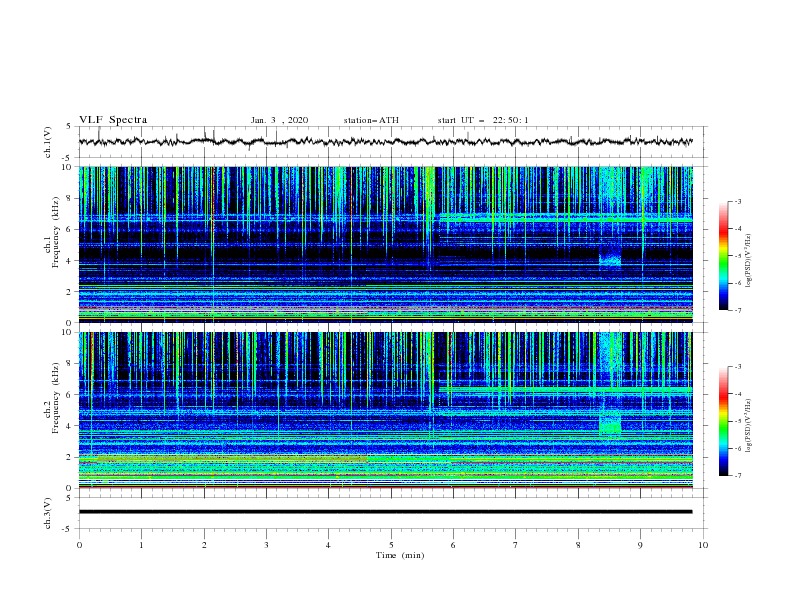
Task: Click tick label "3" on the time axis
Action: point(266,545)
